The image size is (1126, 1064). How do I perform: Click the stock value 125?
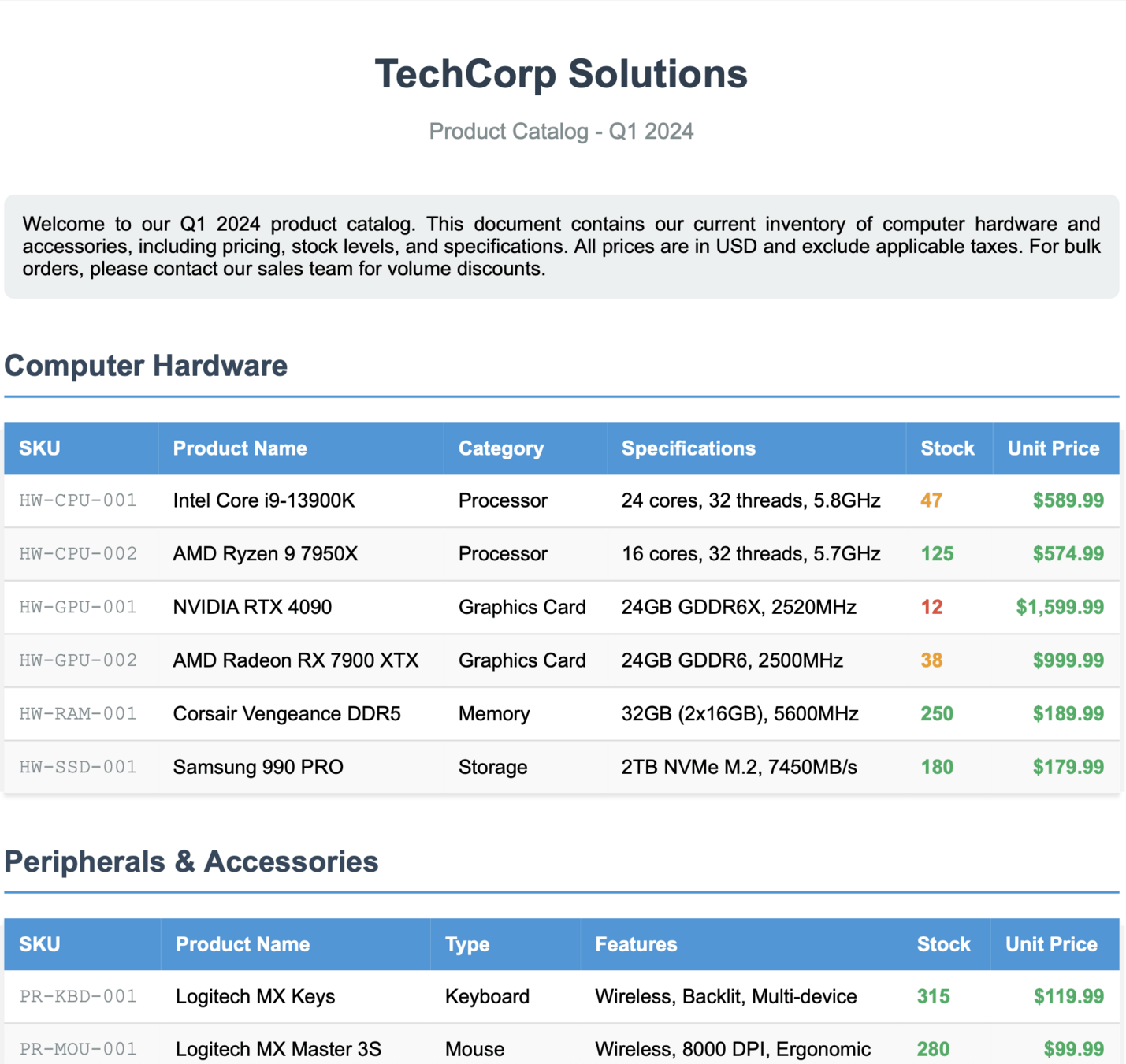(x=937, y=553)
